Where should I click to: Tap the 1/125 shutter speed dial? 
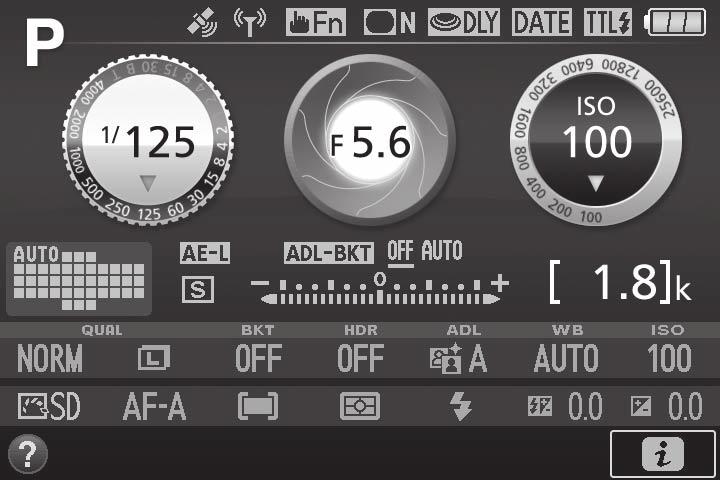(x=148, y=141)
